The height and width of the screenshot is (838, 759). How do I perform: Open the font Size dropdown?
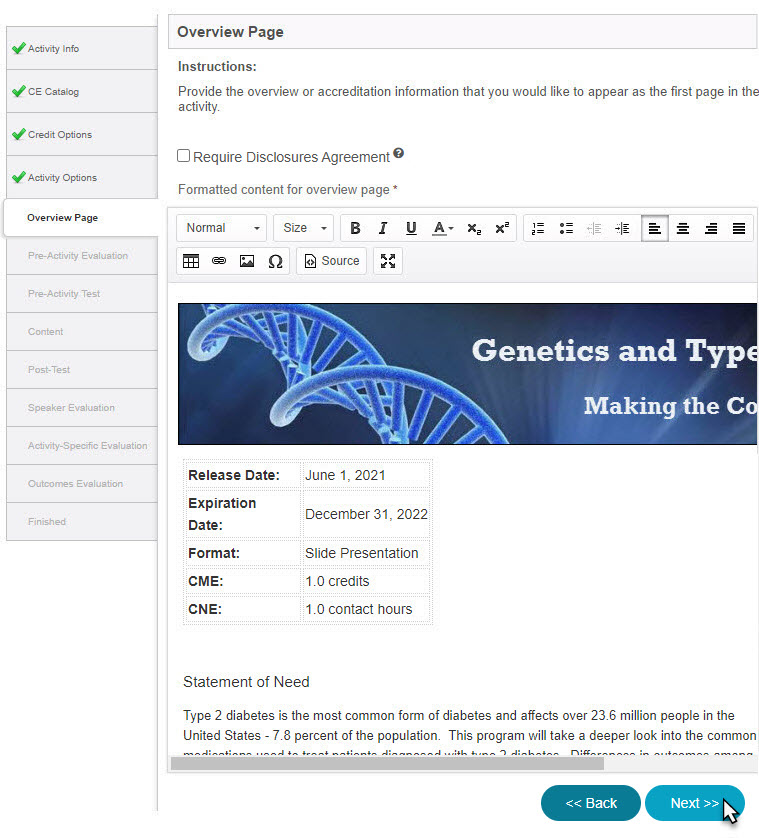click(x=304, y=228)
